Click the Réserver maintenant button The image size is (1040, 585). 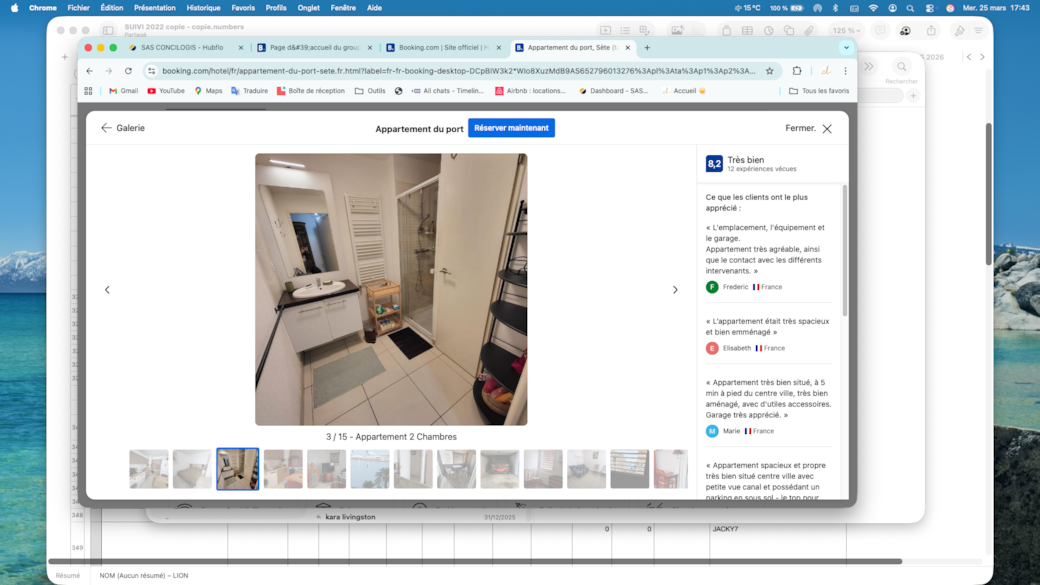pyautogui.click(x=511, y=128)
